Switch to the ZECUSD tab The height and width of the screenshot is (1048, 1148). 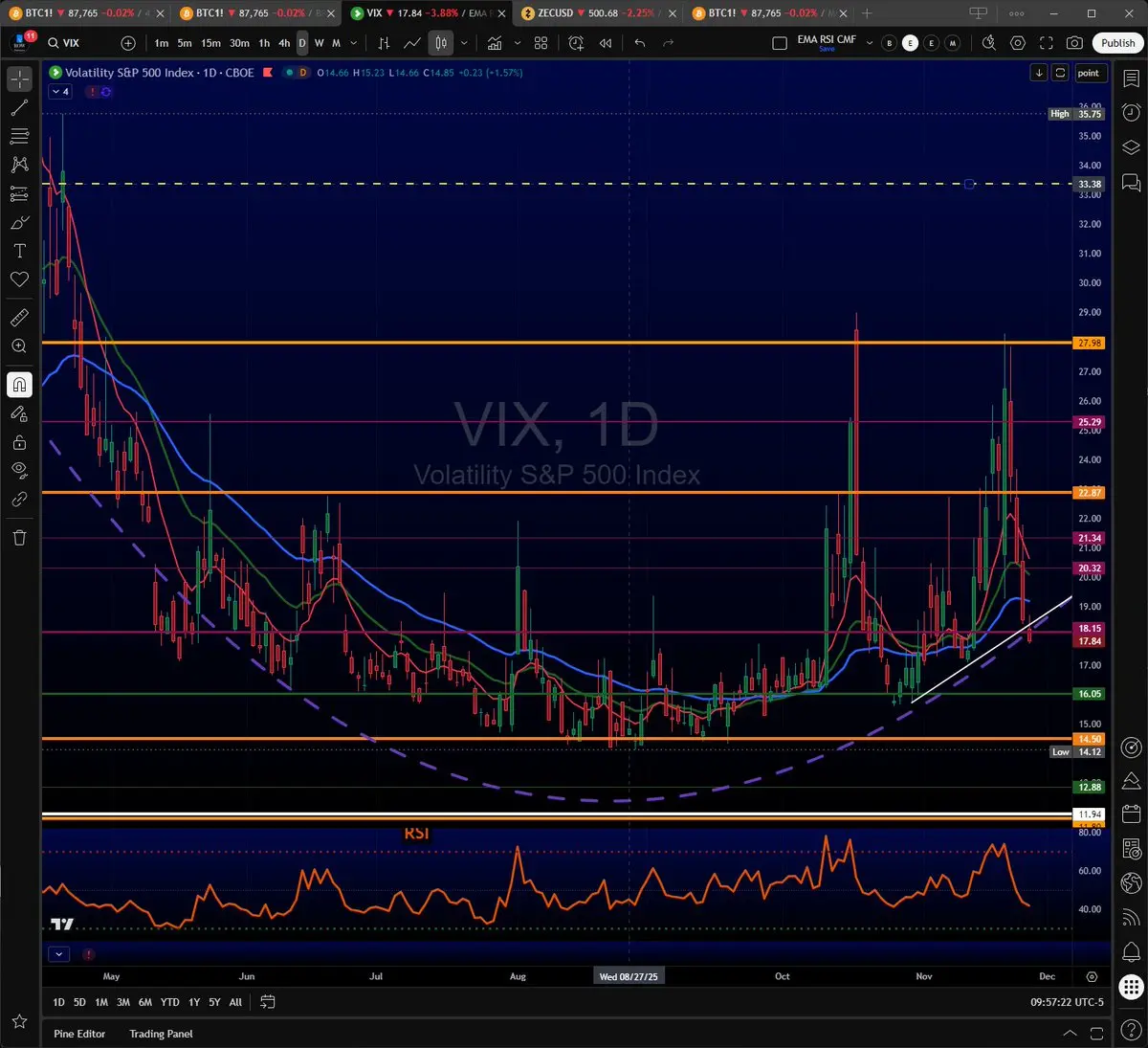(x=597, y=13)
